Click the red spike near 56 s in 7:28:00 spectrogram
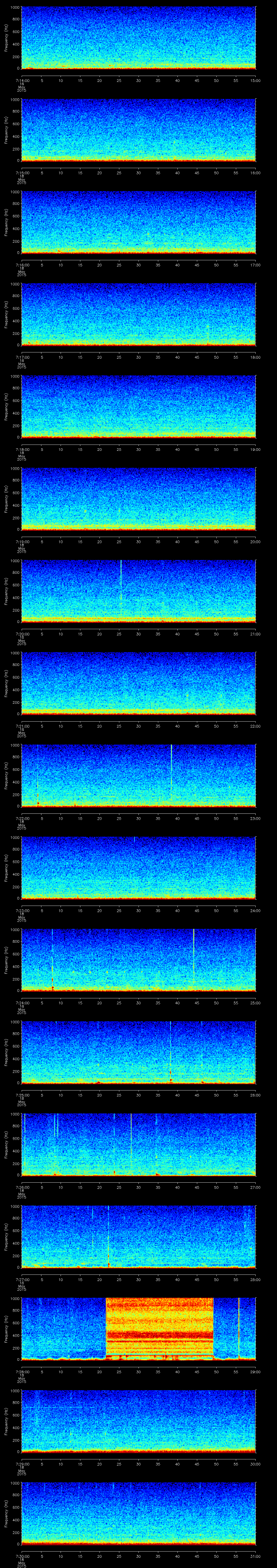This screenshot has width=277, height=1568. (x=239, y=1328)
